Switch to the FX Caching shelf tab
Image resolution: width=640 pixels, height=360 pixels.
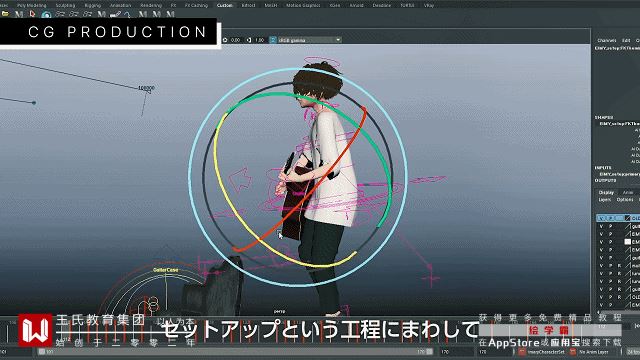click(x=196, y=5)
